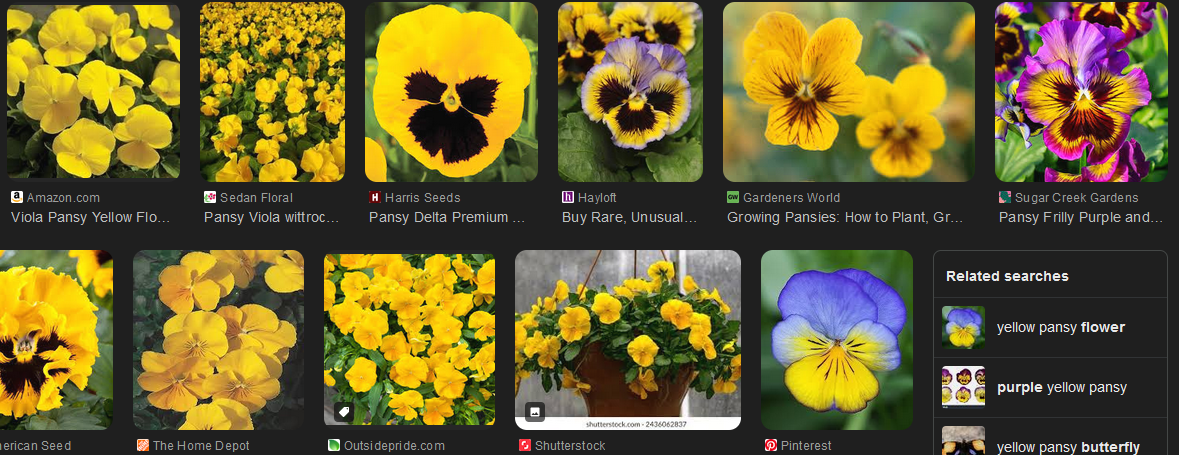Click the Shutterstock favicon
Viewport: 1179px width, 455px height.
click(525, 446)
